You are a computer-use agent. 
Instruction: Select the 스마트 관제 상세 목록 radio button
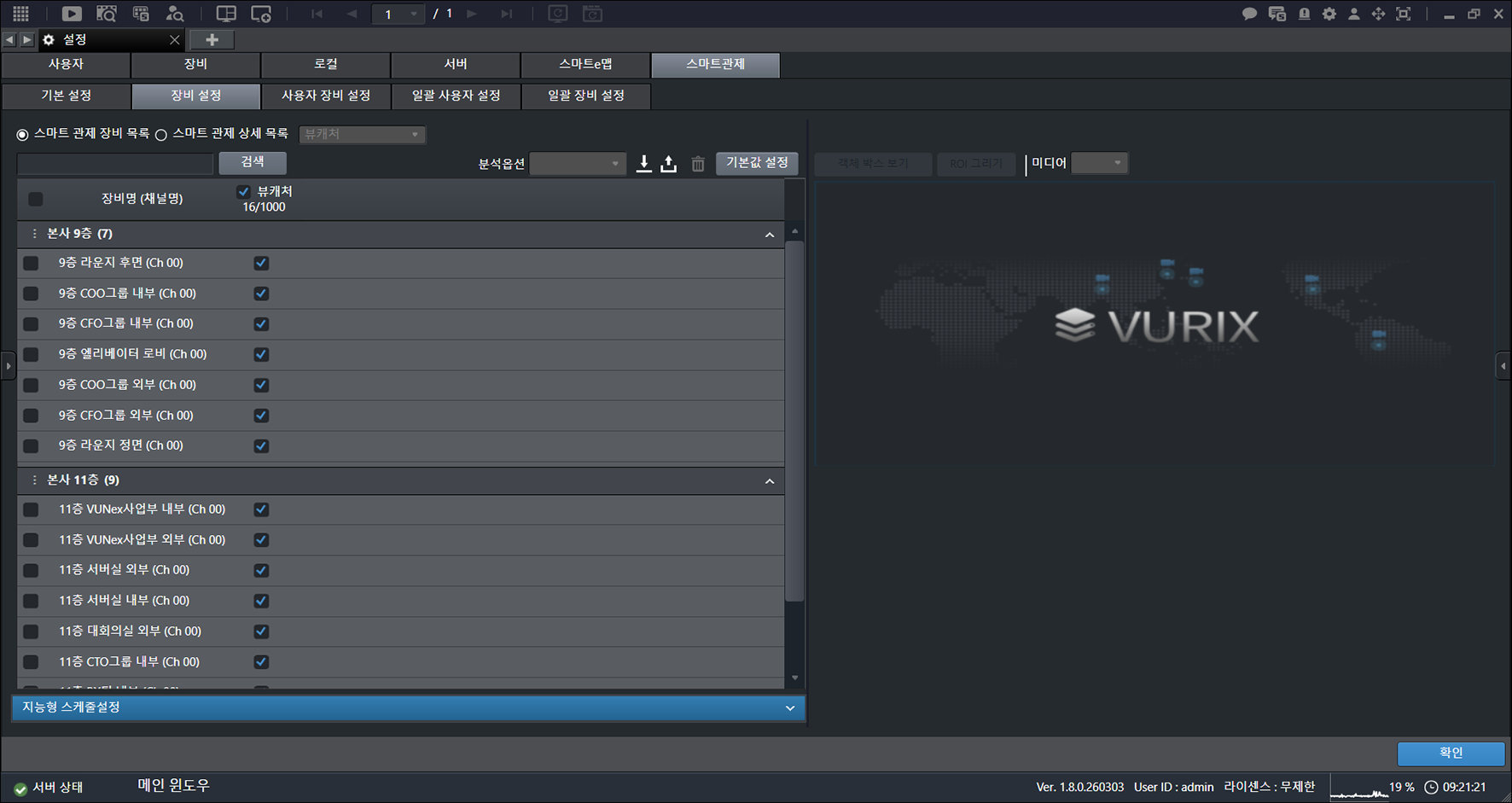click(x=161, y=135)
